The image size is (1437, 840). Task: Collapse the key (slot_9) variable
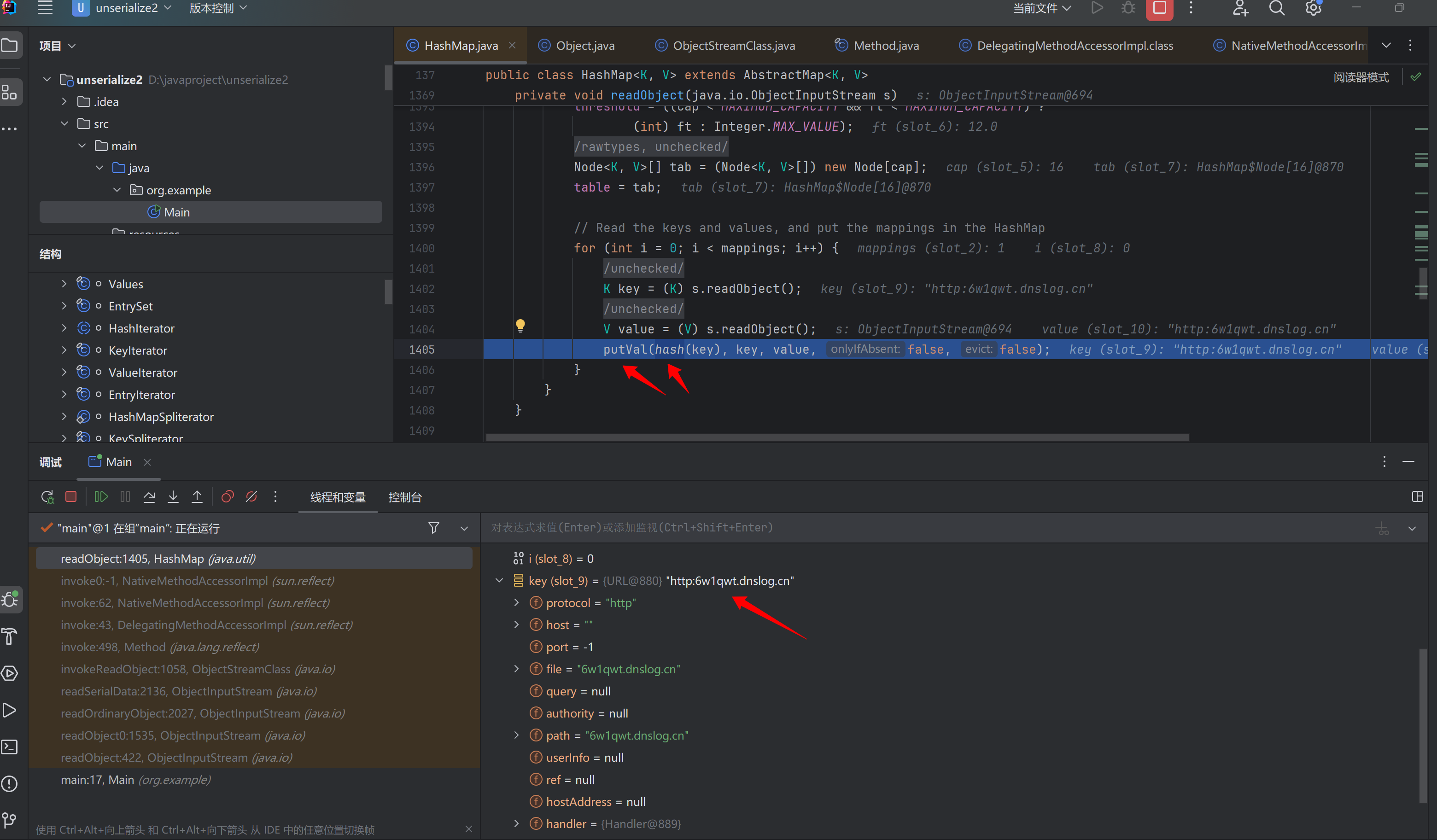click(x=500, y=581)
